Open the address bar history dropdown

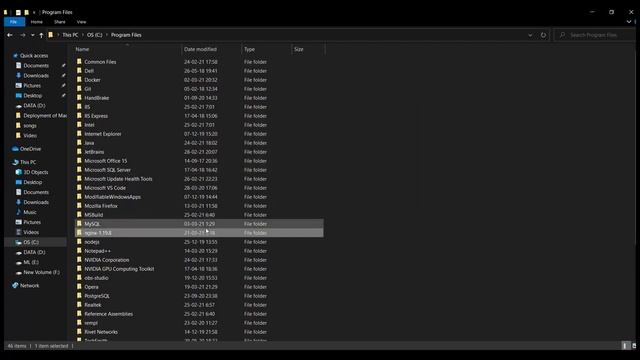click(530, 35)
